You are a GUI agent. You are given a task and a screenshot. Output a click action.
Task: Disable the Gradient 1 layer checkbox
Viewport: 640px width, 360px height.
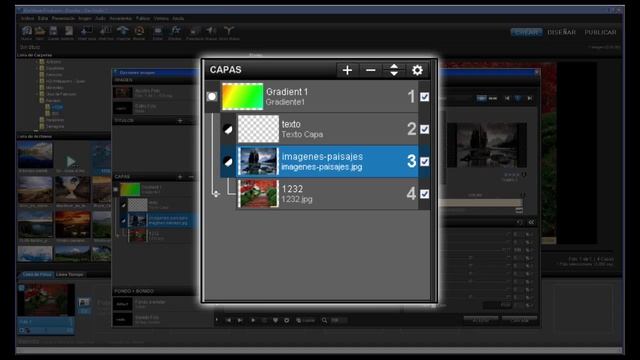424,97
